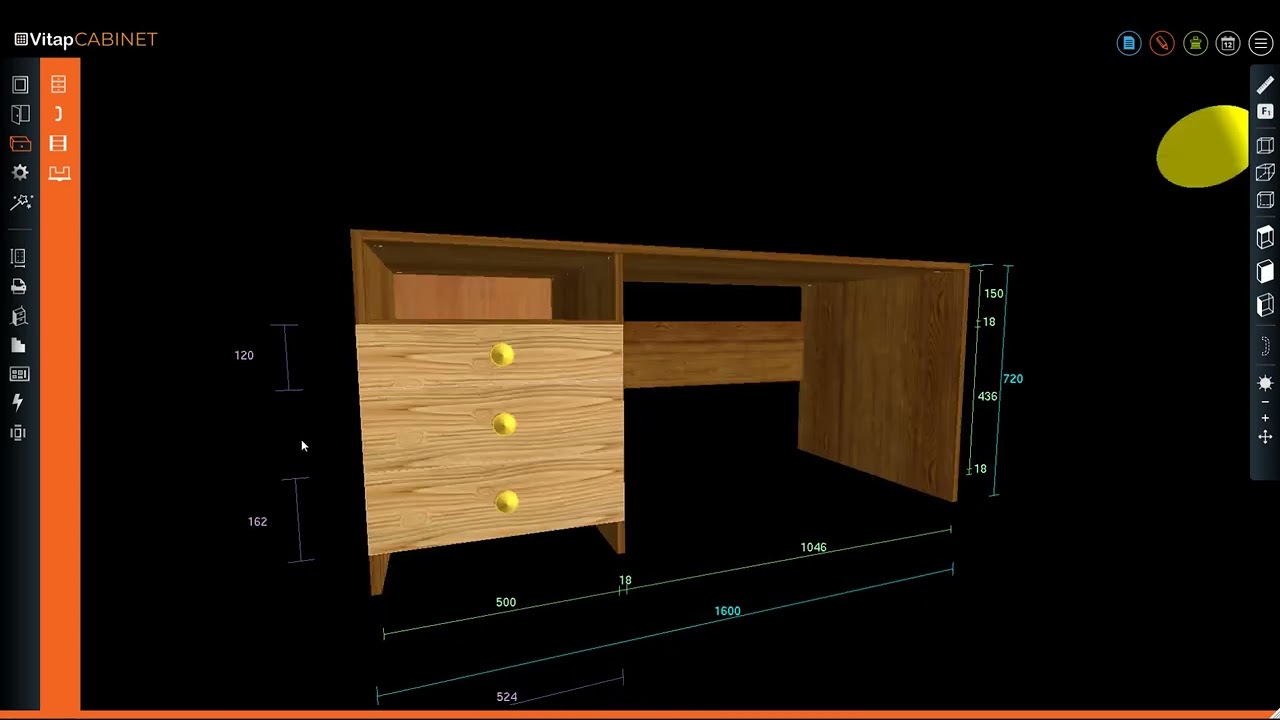
Task: Click the orange pencil edit icon
Action: [1162, 43]
